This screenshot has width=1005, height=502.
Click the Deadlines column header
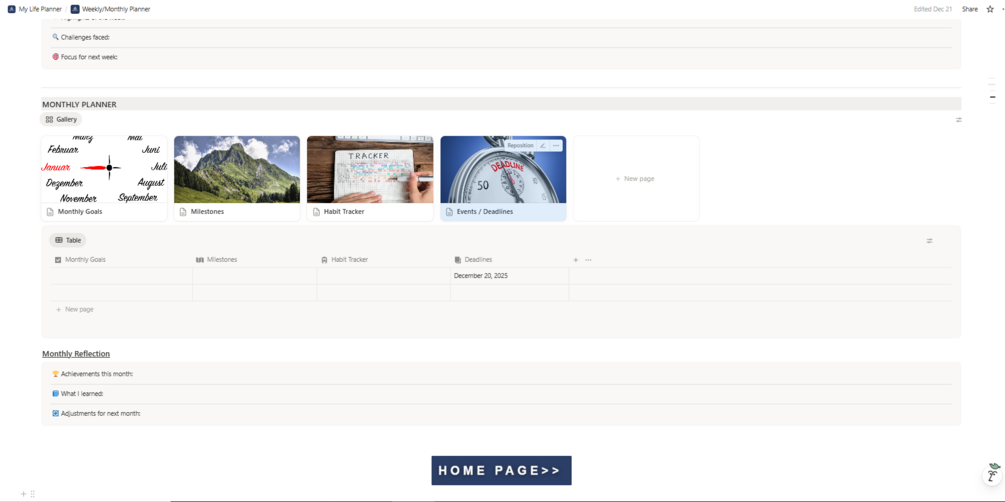tap(510, 260)
